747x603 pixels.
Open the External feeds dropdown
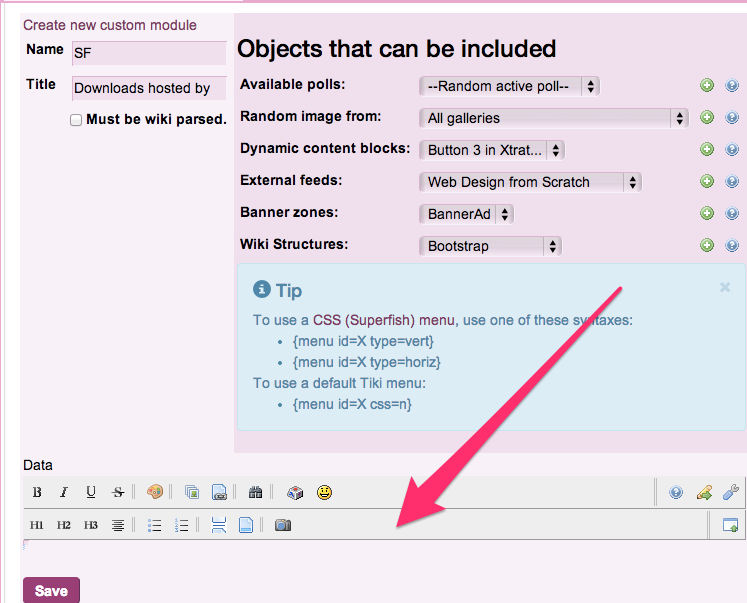pyautogui.click(x=529, y=182)
